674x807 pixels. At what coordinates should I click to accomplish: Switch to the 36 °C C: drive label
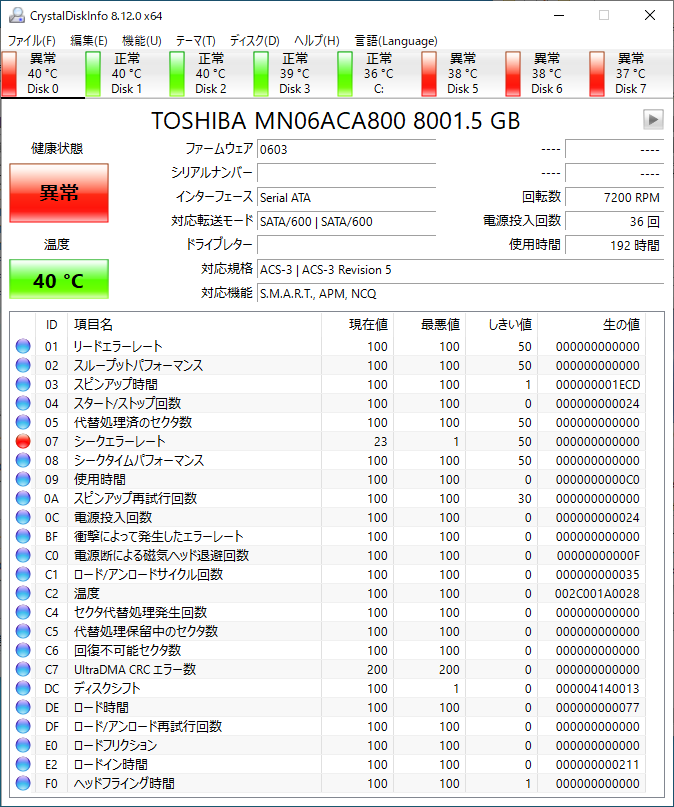379,74
